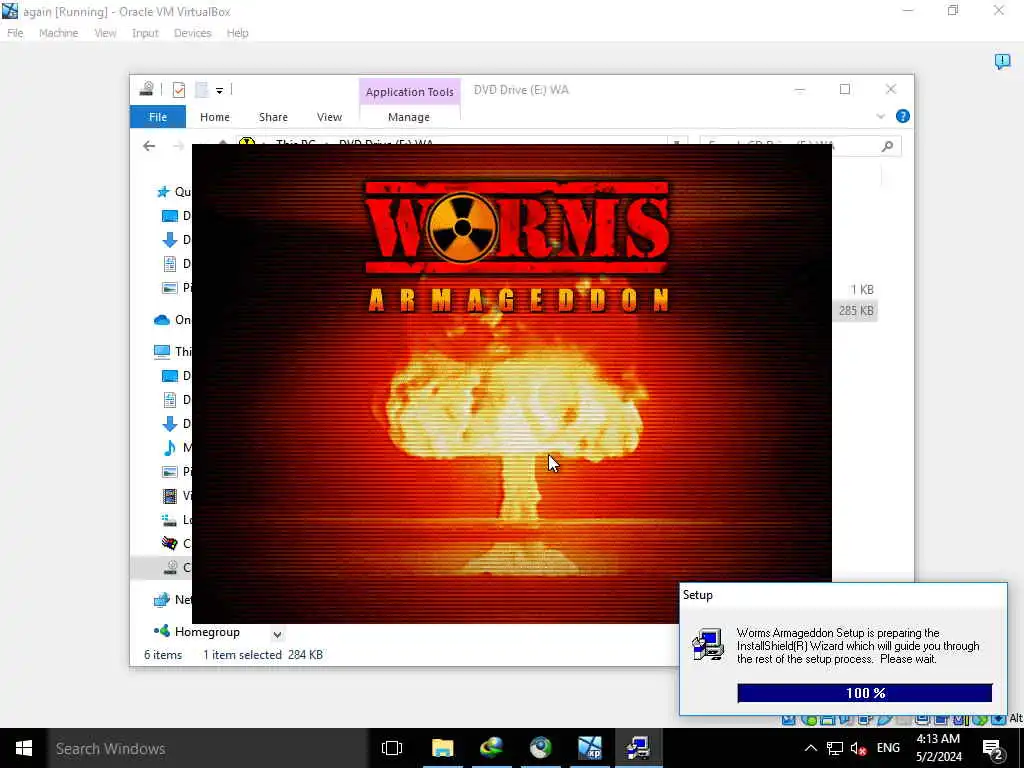Select Downloads arrow icon under Quick access

click(170, 240)
